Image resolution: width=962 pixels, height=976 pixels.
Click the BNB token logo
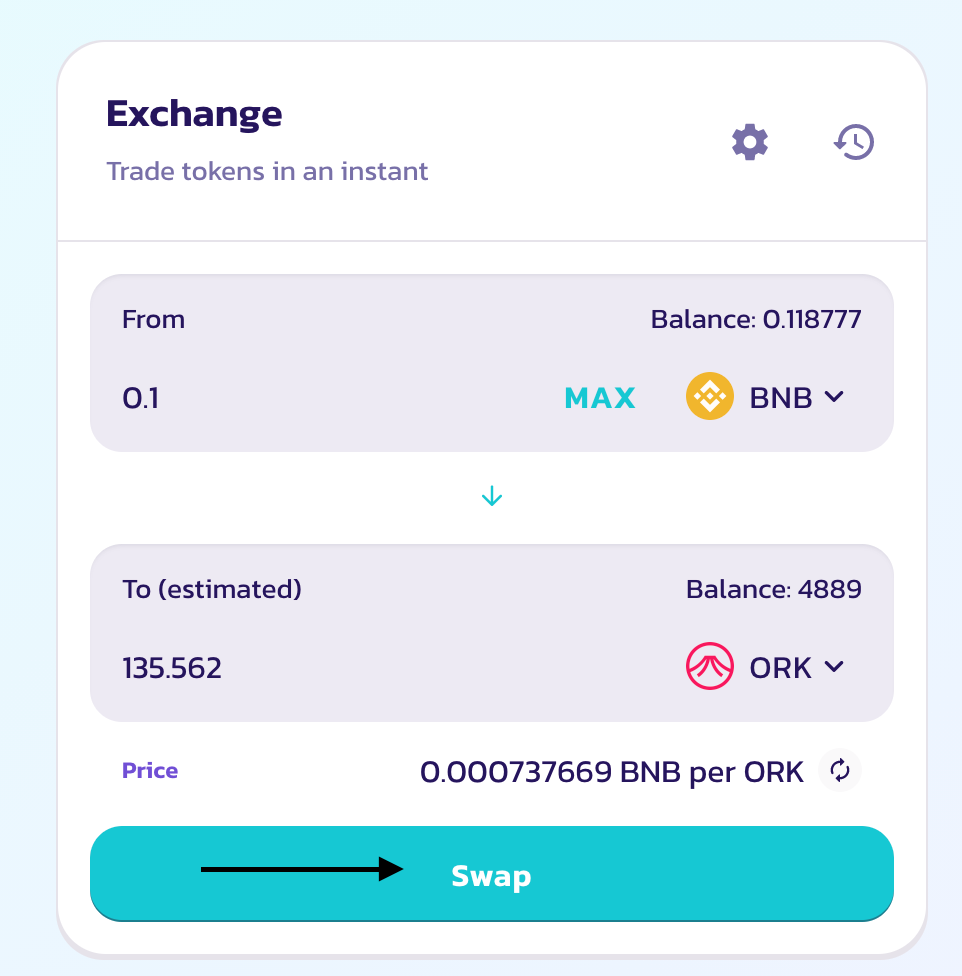coord(709,396)
